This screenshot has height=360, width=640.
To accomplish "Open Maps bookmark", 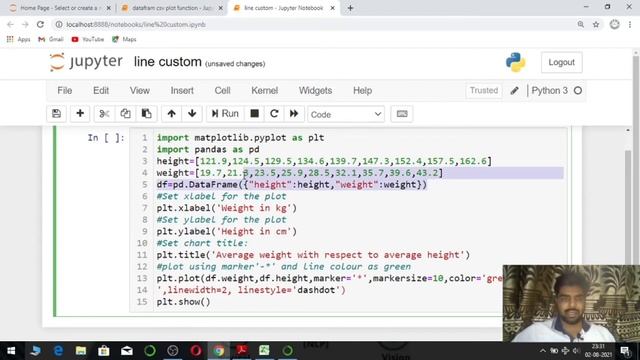I will [x=124, y=40].
